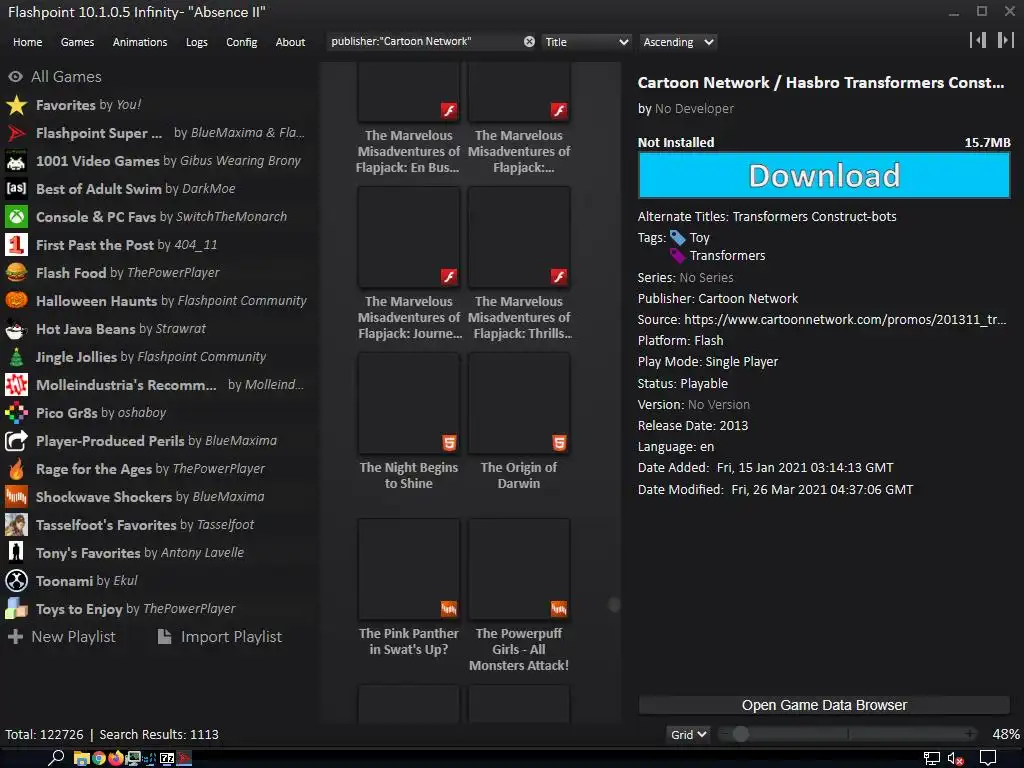The width and height of the screenshot is (1024, 768).
Task: Click the Transformers tag icon
Action: pyautogui.click(x=678, y=256)
